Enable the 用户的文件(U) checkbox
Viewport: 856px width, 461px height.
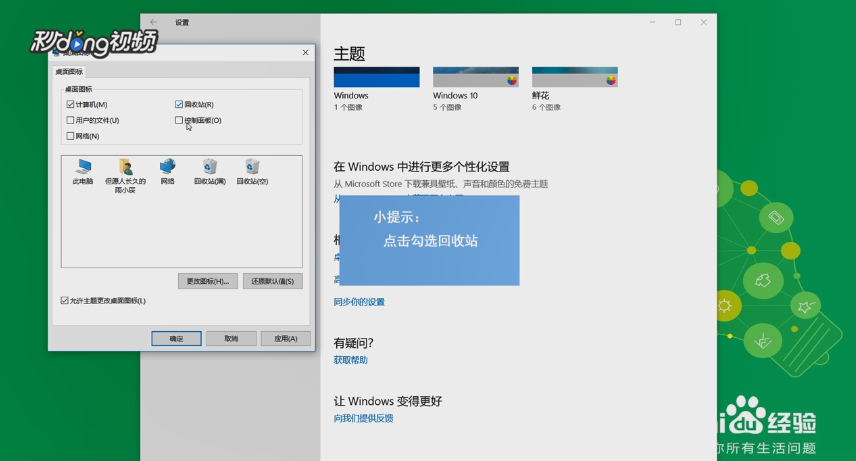(x=70, y=120)
